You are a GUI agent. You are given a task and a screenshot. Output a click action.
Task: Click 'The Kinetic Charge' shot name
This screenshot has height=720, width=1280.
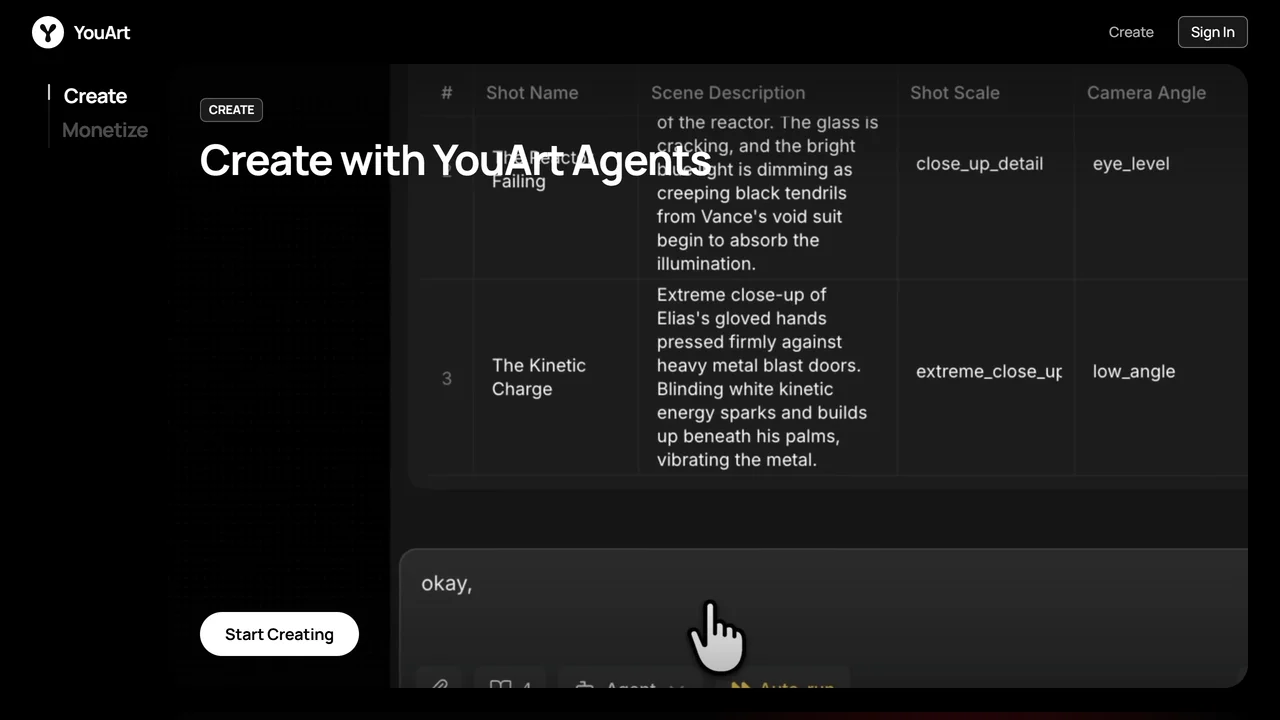539,377
